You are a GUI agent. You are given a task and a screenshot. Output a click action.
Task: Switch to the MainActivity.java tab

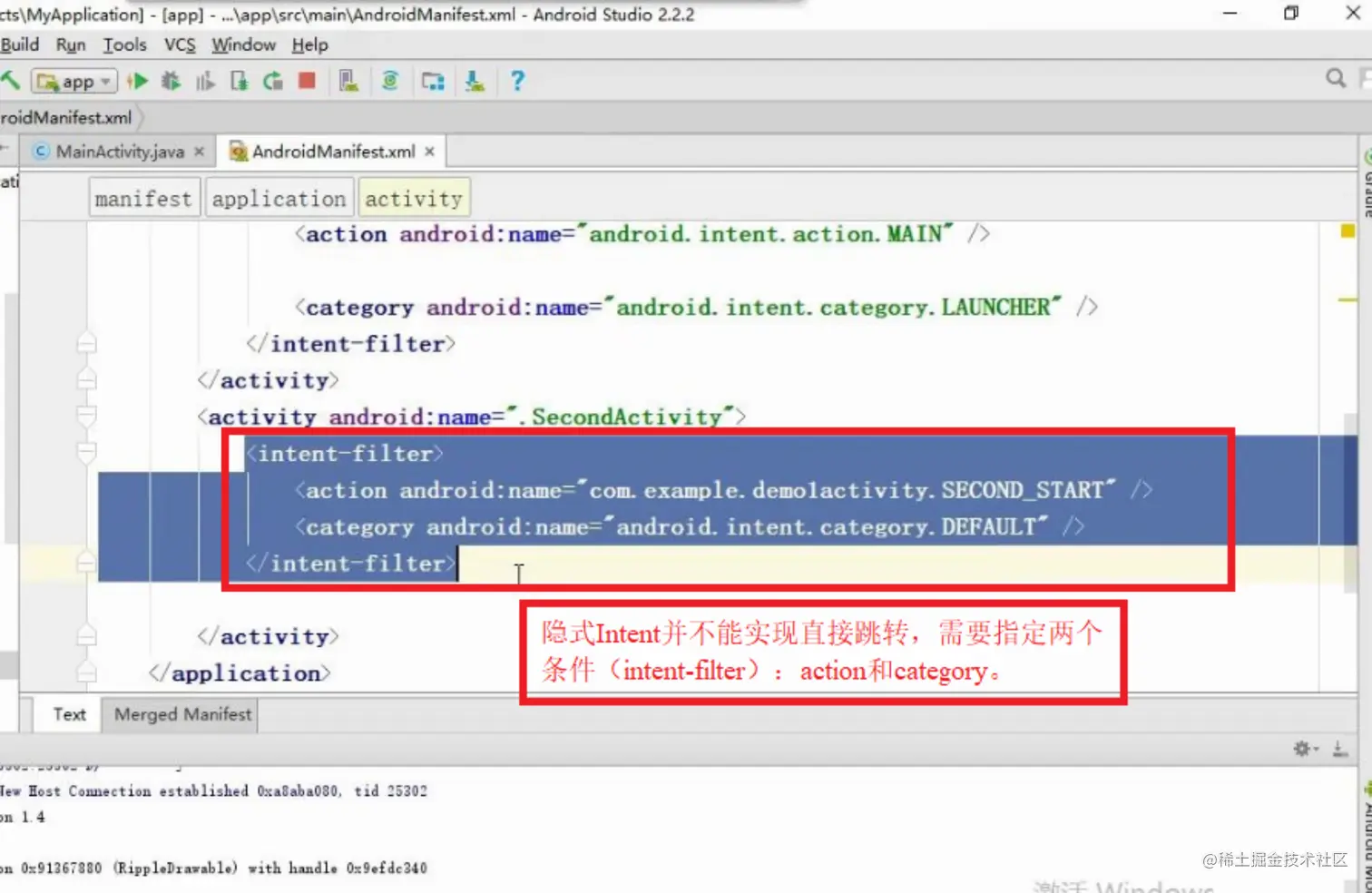[x=120, y=152]
